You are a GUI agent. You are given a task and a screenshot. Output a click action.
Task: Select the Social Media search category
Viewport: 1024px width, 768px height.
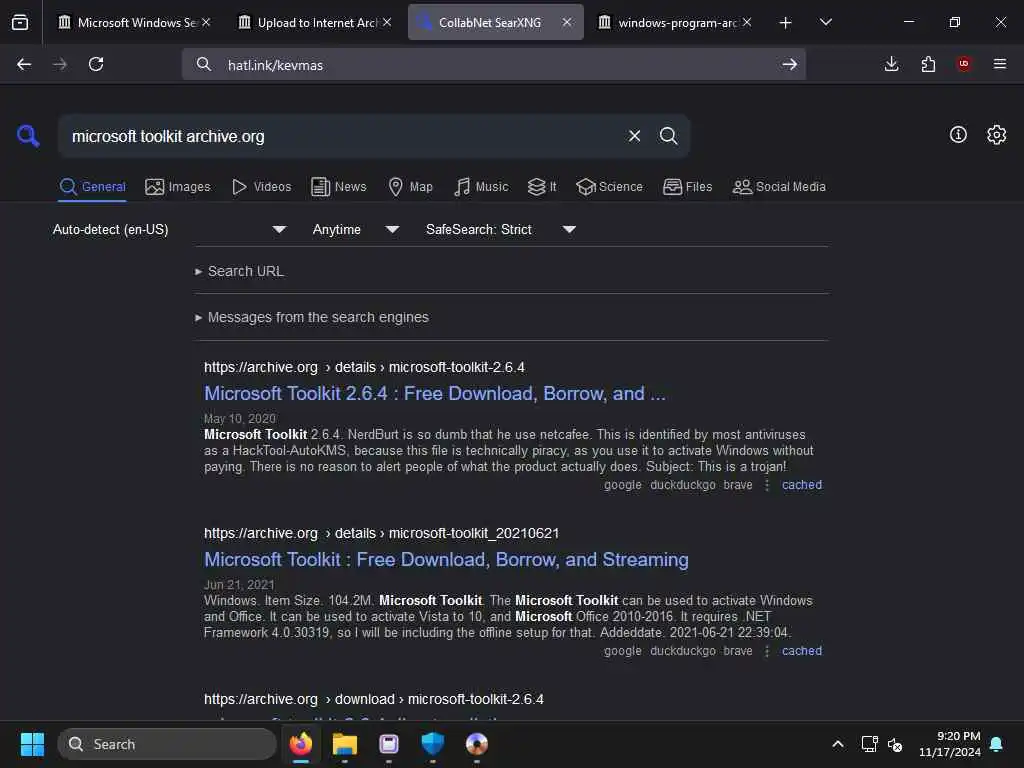(x=779, y=187)
